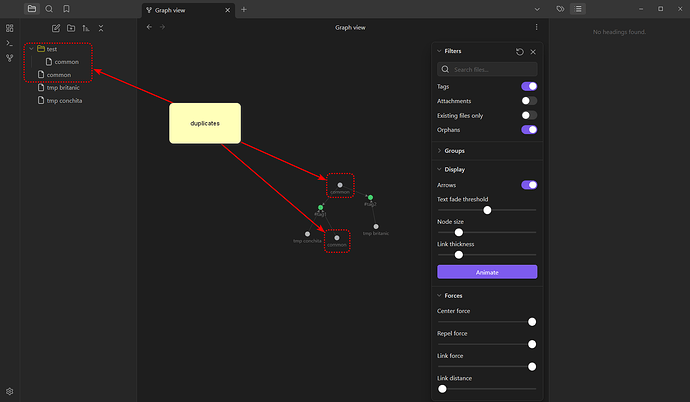Adjust the Link distance slider
The height and width of the screenshot is (402, 690).
click(487, 389)
